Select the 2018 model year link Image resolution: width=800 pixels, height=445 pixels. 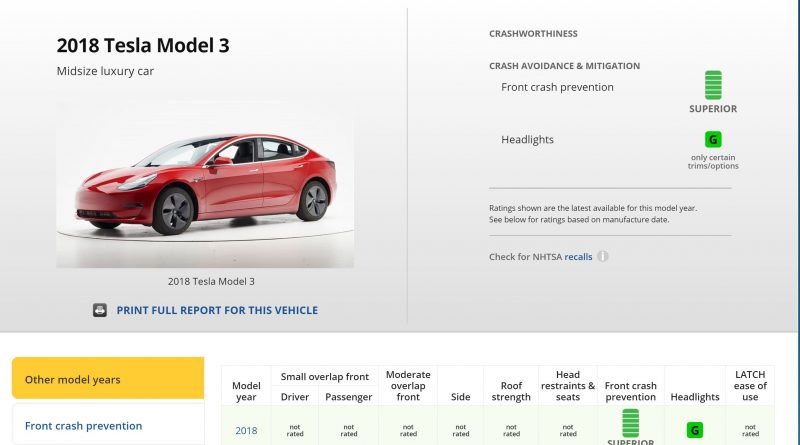(246, 431)
